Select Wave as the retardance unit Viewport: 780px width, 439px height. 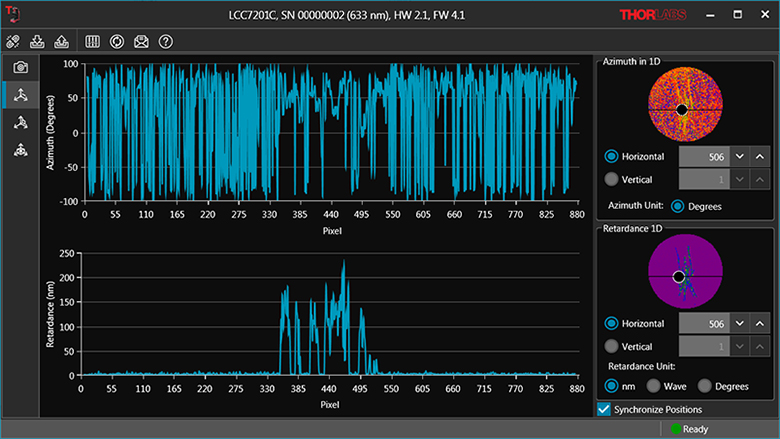654,386
